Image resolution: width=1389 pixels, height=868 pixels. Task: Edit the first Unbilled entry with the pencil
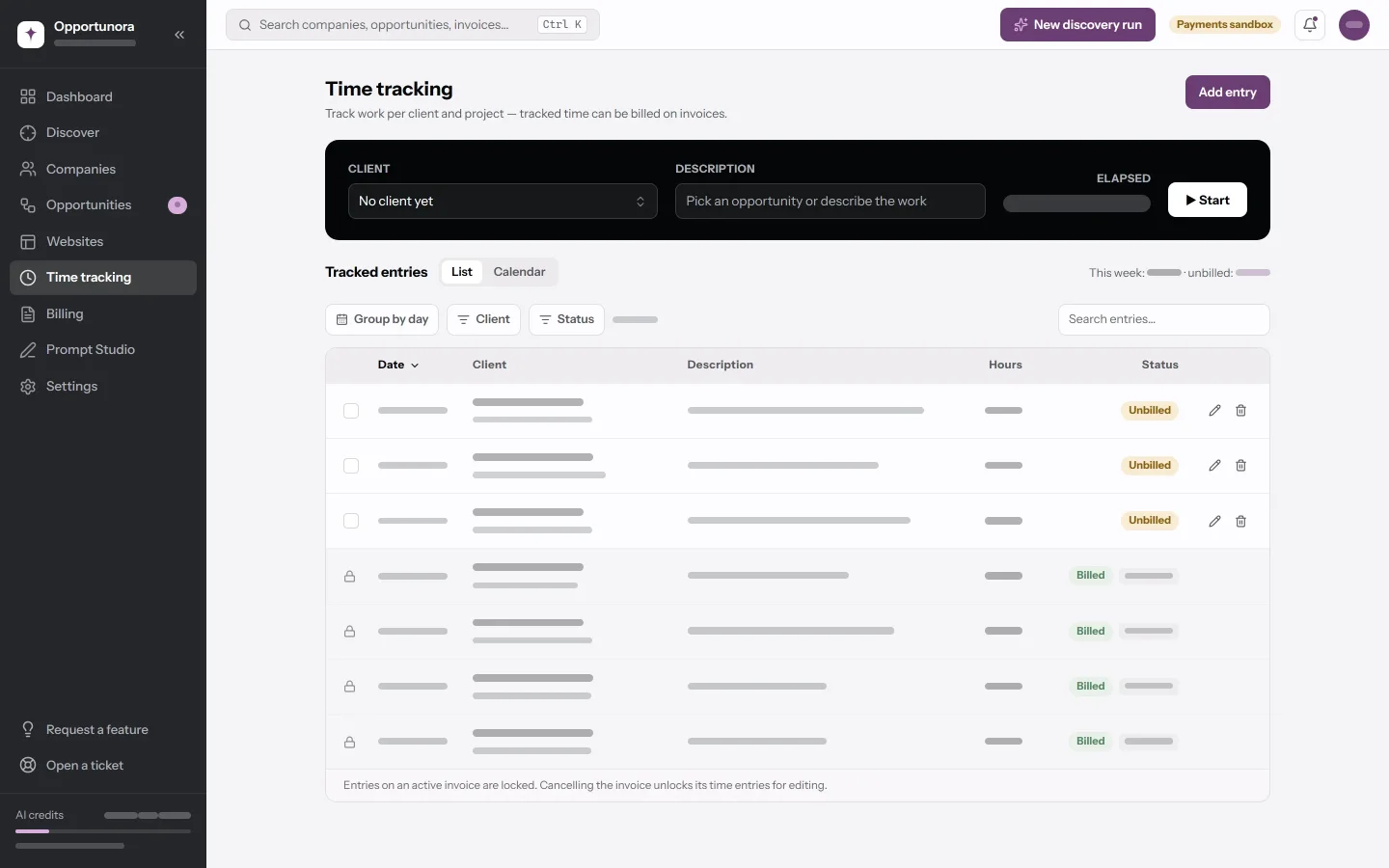click(x=1214, y=411)
